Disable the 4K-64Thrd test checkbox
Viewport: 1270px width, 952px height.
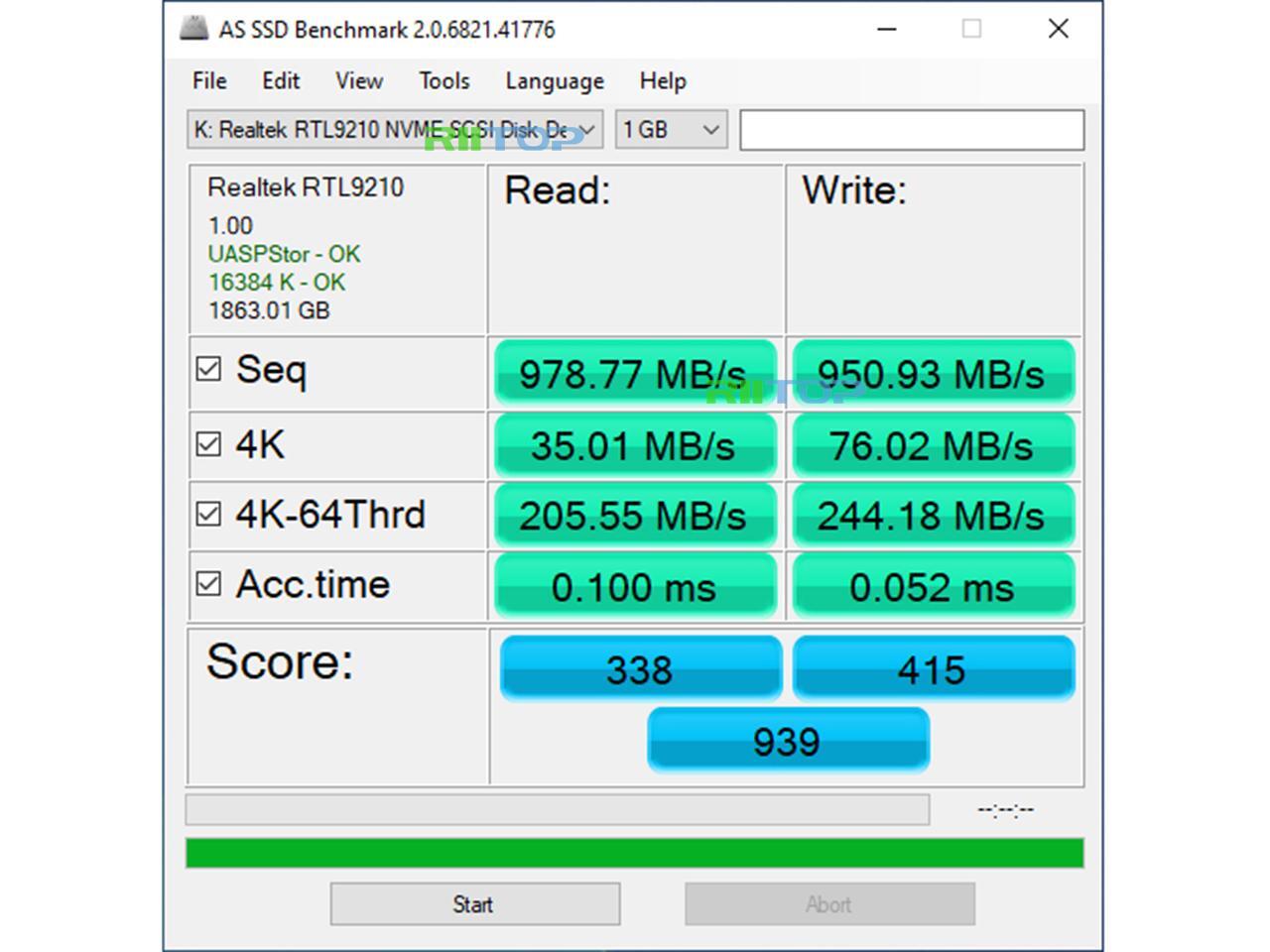208,514
